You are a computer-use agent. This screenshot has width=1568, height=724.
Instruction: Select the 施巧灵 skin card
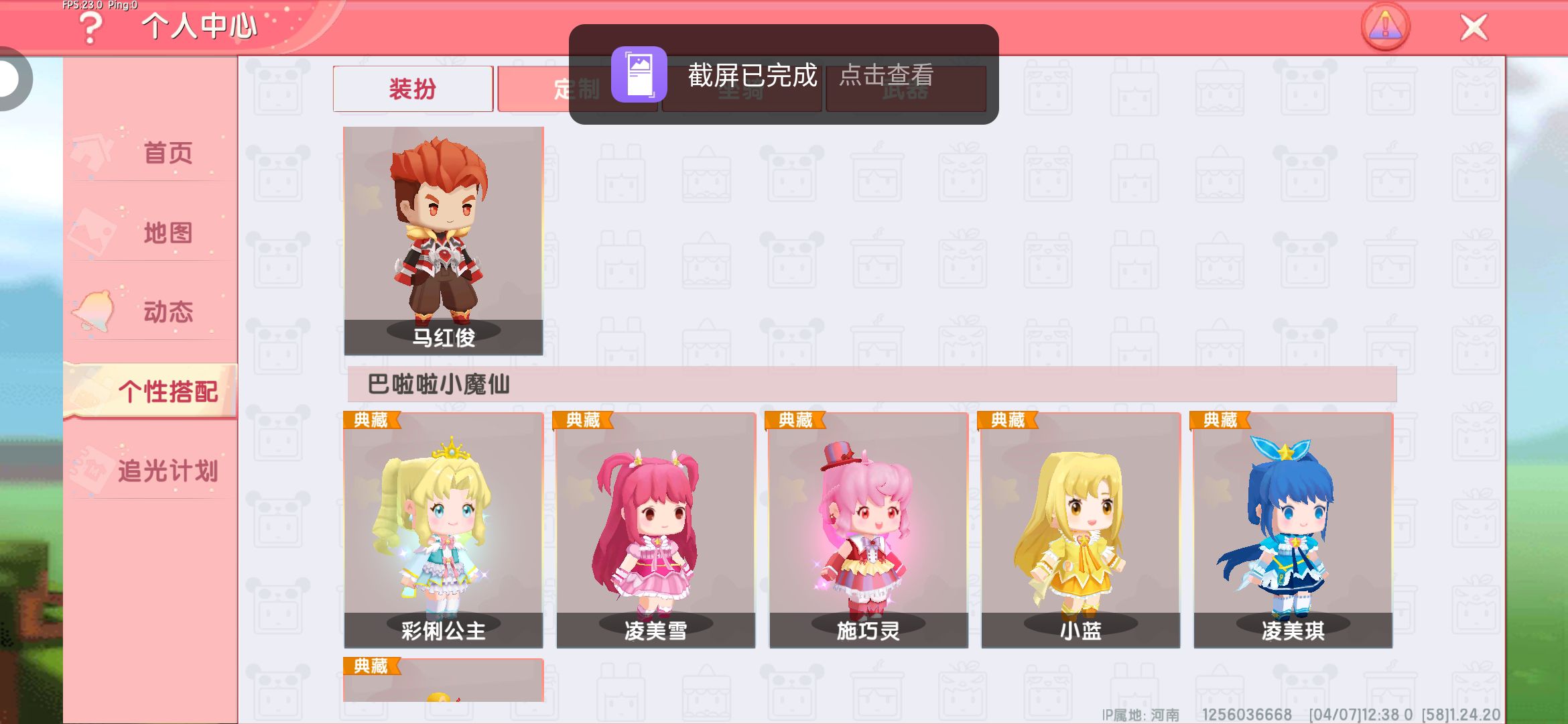coord(868,530)
